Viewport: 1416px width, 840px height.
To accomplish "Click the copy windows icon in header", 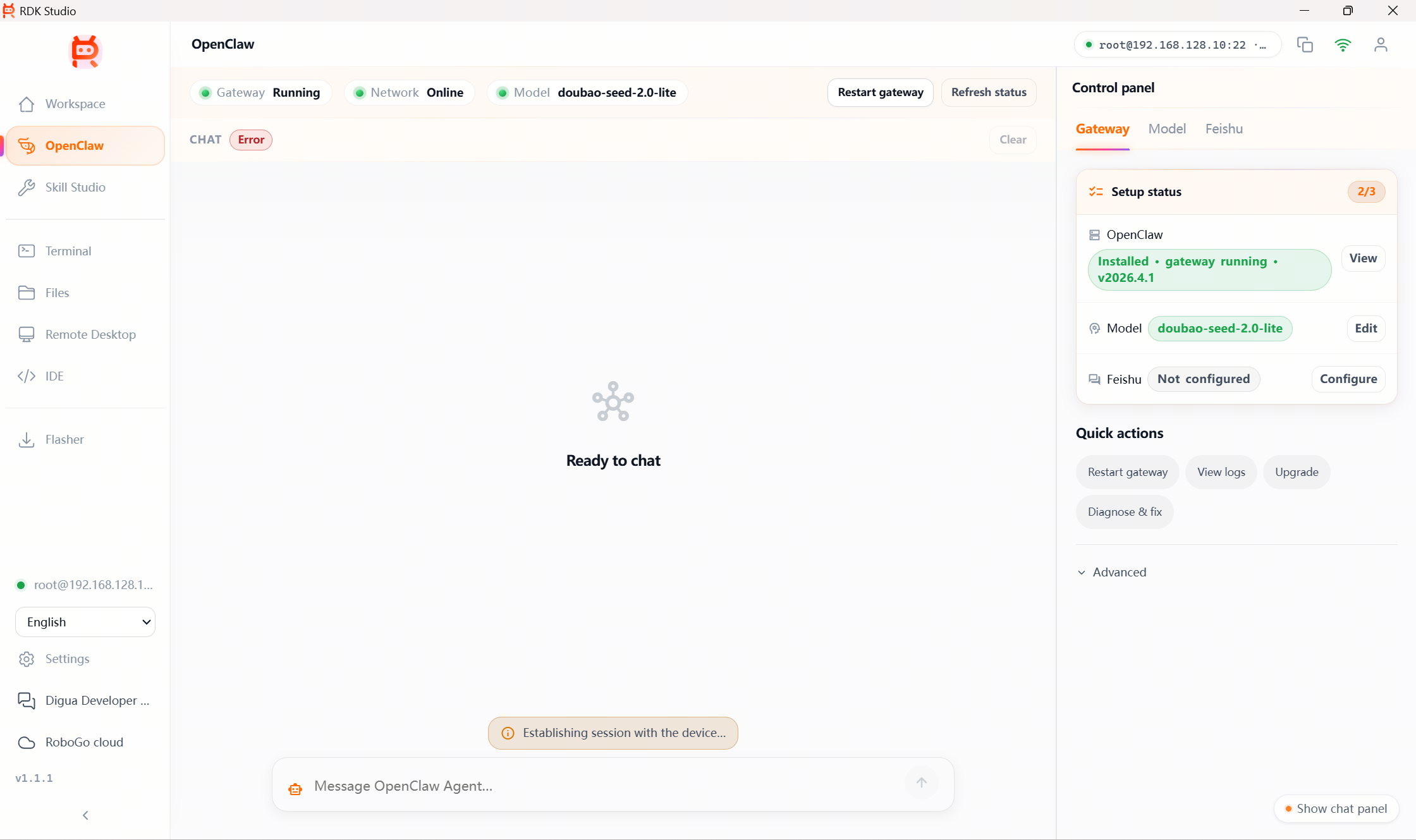I will coord(1305,44).
